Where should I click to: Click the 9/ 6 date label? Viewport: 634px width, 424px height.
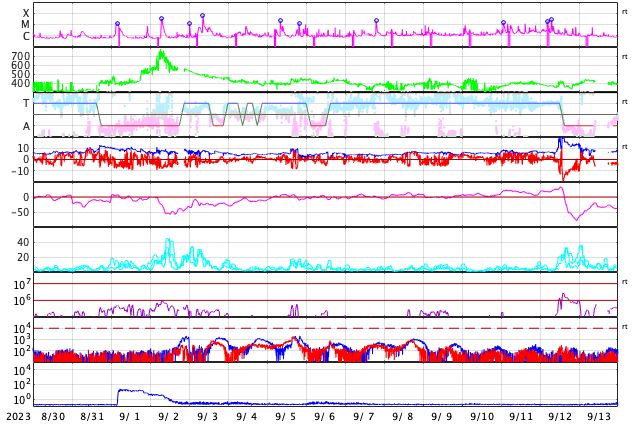click(x=325, y=417)
